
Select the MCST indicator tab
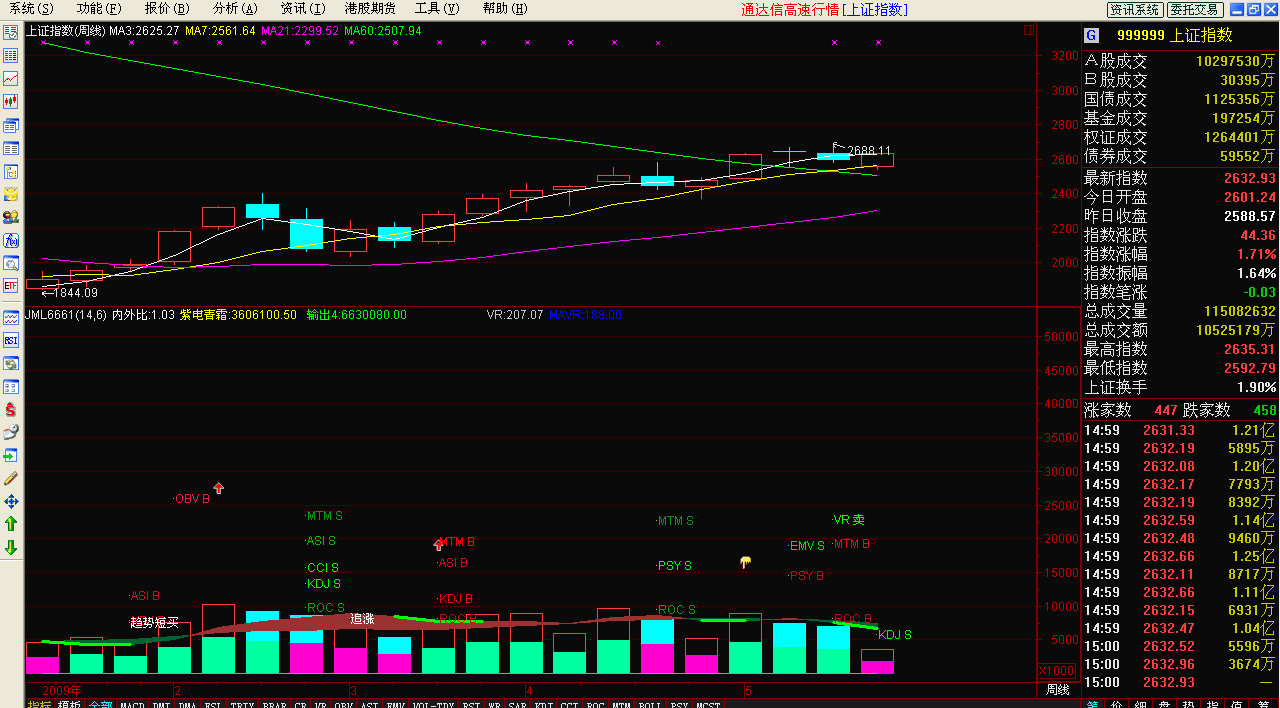[708, 702]
